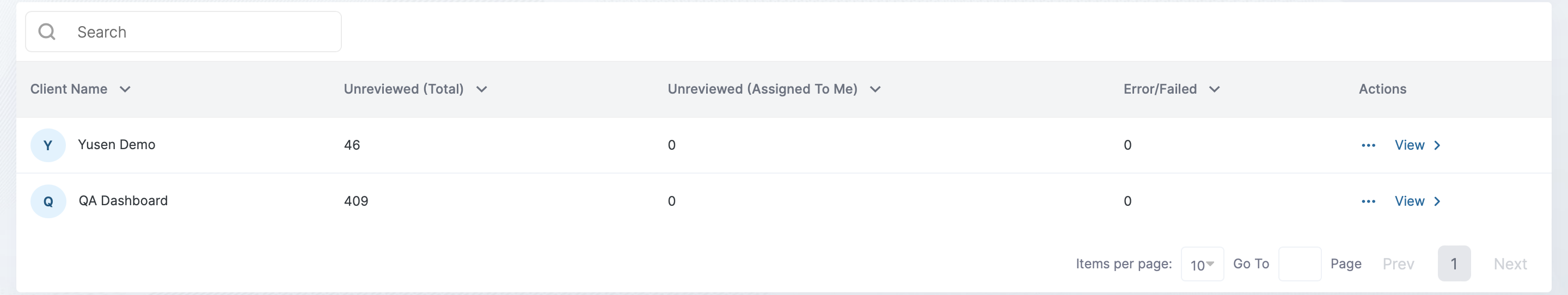The height and width of the screenshot is (295, 1568).
Task: View the Yusen Demo client
Action: 1409,145
